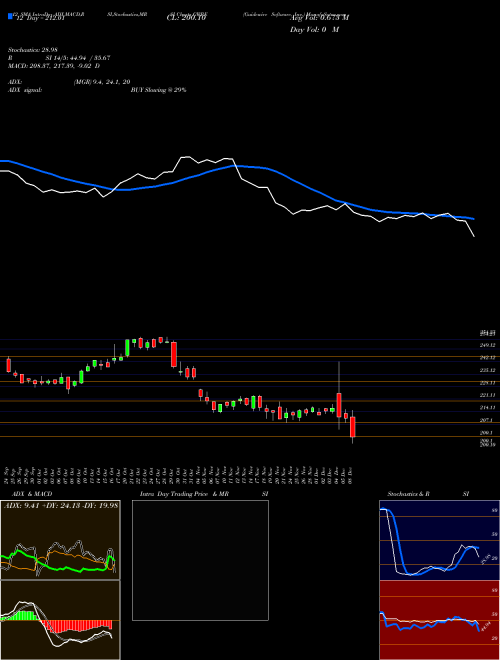Click the 'BUY Slowing @ 29%' signal text
This screenshot has width=500, height=660.
159,90
